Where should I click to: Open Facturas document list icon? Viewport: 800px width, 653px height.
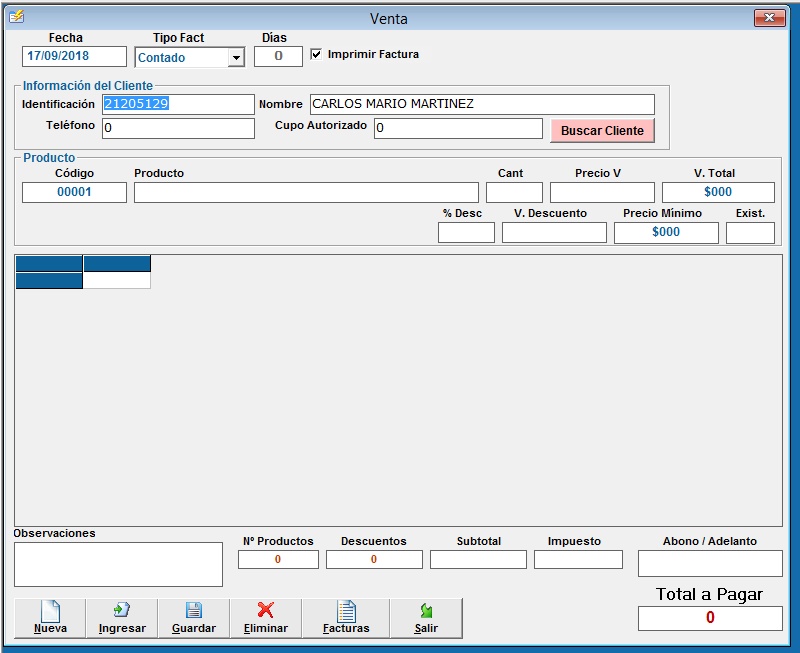(x=346, y=611)
